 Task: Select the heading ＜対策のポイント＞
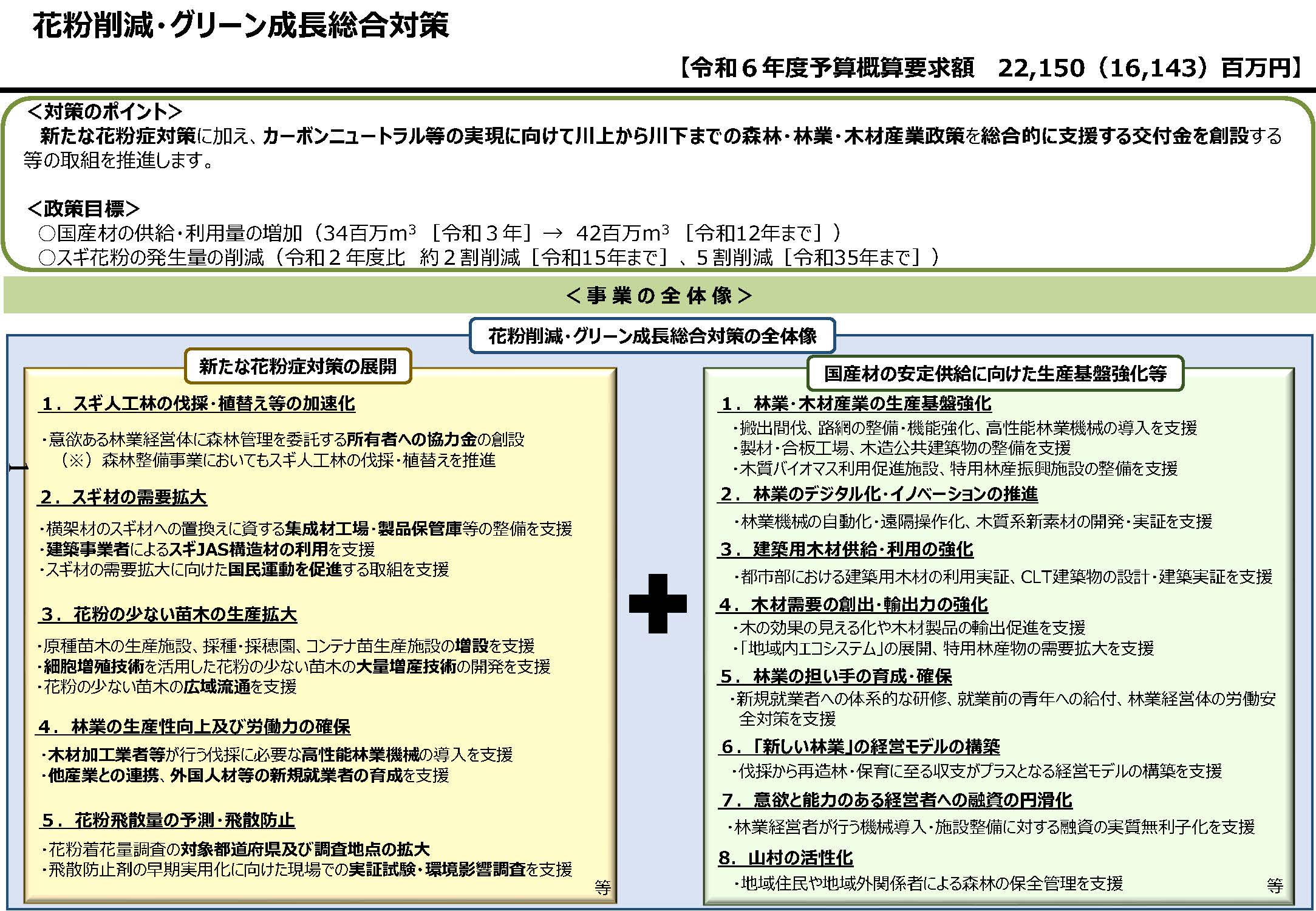tap(104, 112)
